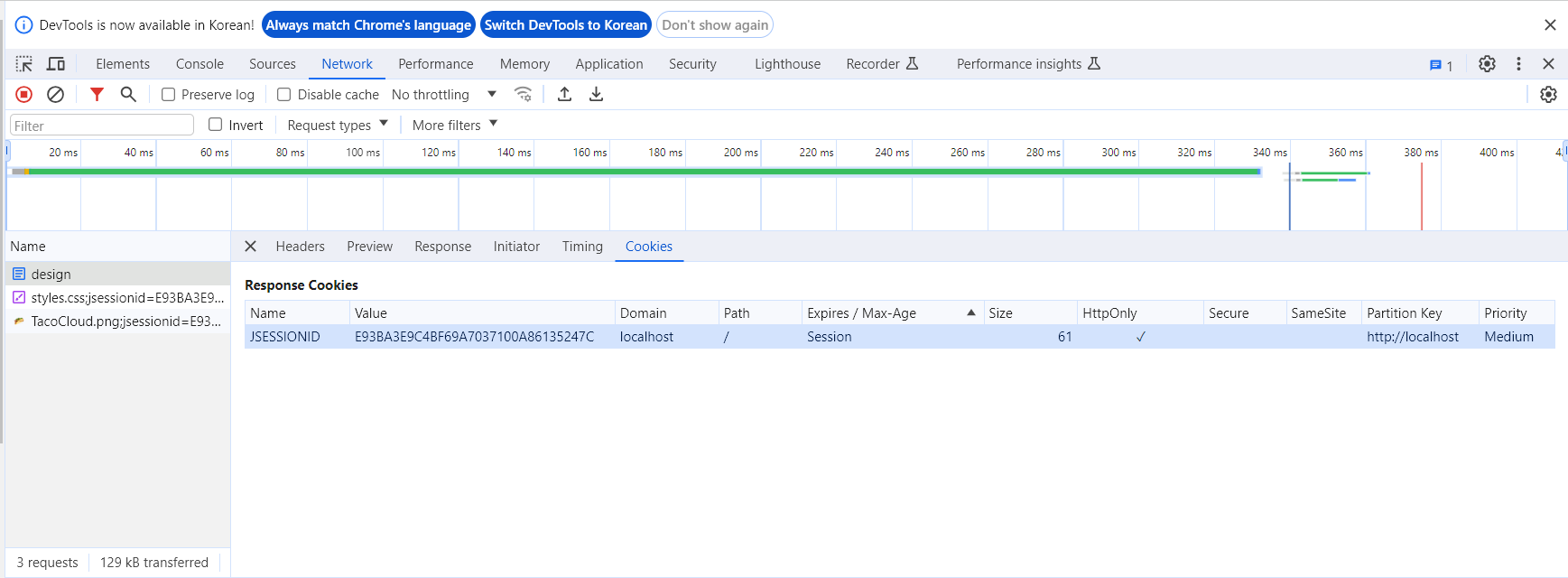This screenshot has height=578, width=1568.
Task: Sort cookies by HttpOnly column header
Action: [1140, 312]
